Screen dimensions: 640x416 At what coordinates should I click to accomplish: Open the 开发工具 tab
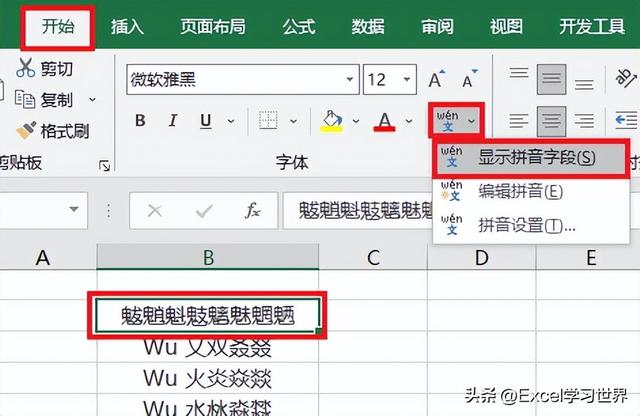click(x=592, y=27)
